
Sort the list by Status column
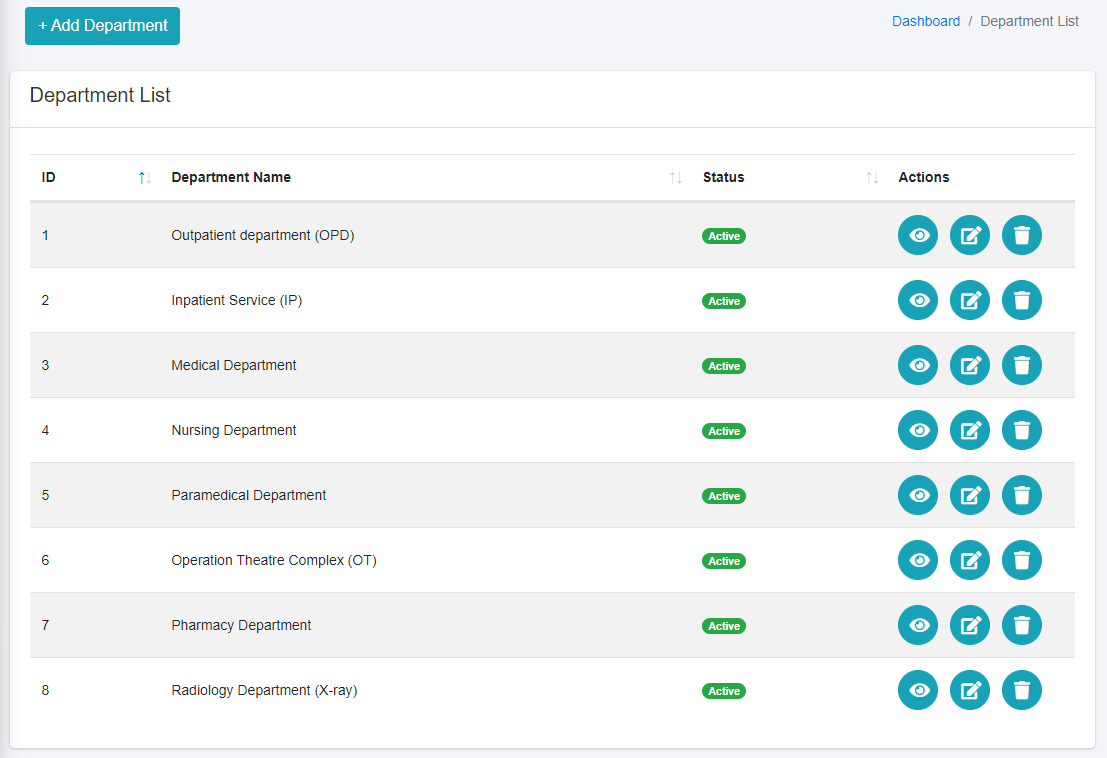coord(724,177)
